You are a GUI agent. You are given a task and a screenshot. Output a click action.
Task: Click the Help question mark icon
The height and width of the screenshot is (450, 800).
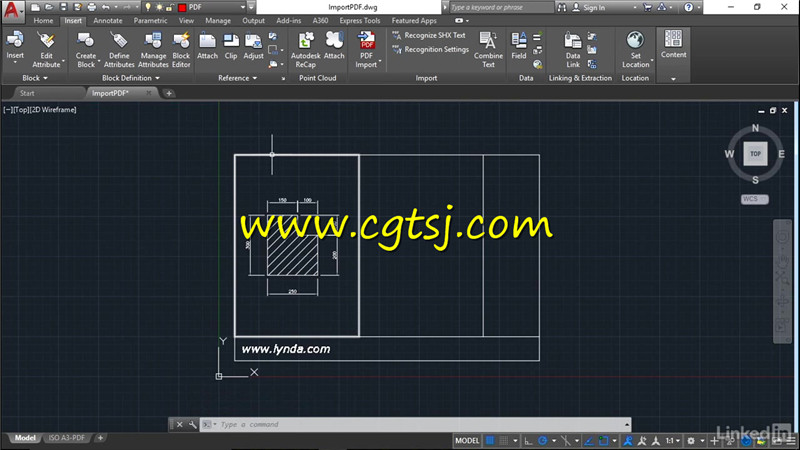tap(689, 7)
